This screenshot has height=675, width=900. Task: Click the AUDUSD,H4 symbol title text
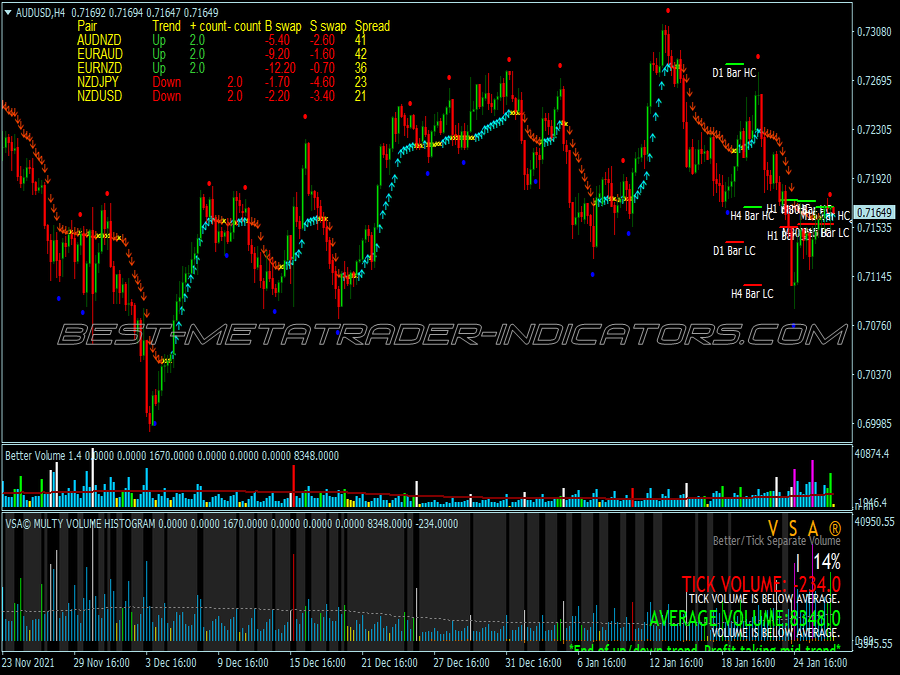pos(40,13)
